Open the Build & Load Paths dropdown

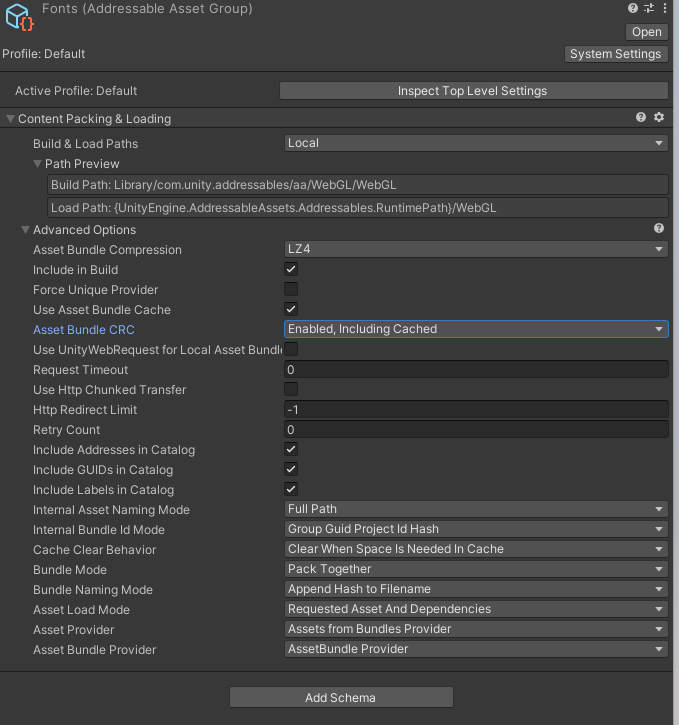click(476, 143)
